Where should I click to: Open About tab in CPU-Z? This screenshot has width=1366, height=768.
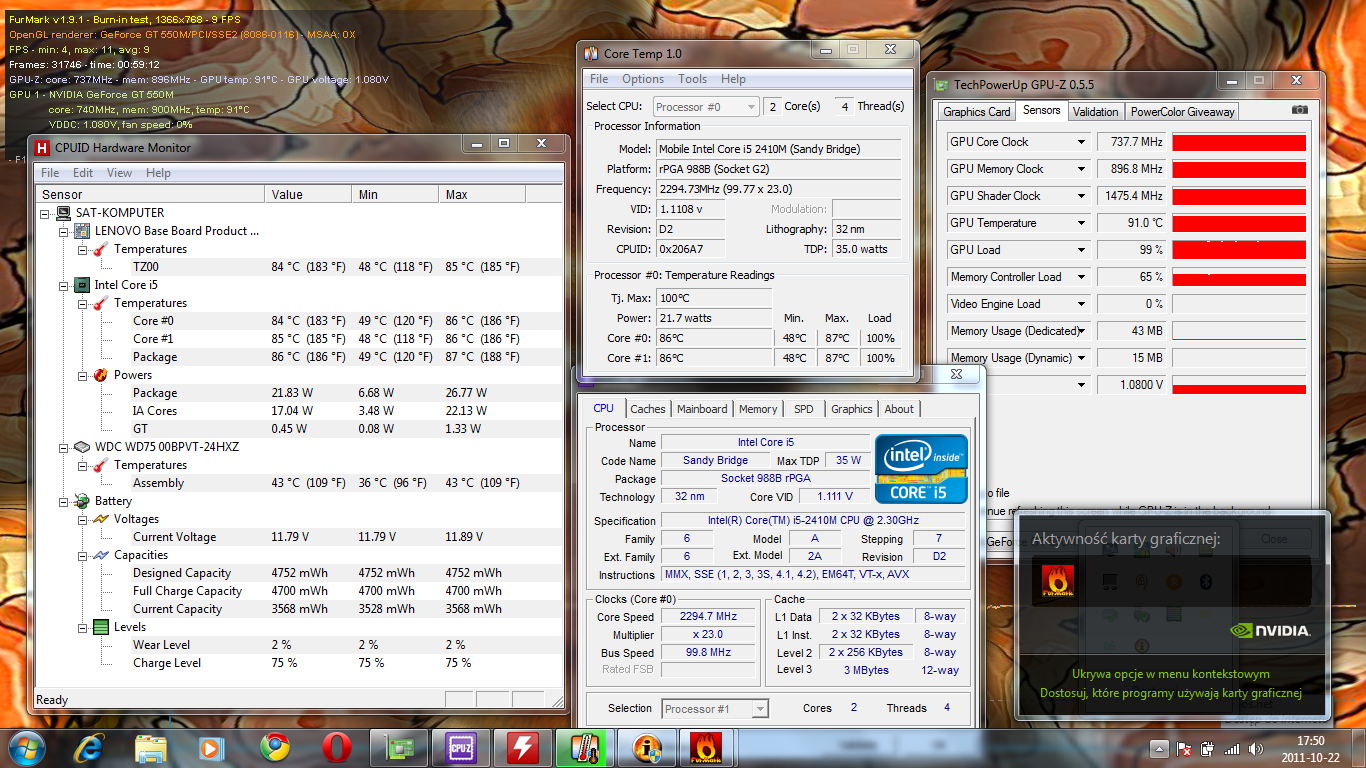[899, 409]
